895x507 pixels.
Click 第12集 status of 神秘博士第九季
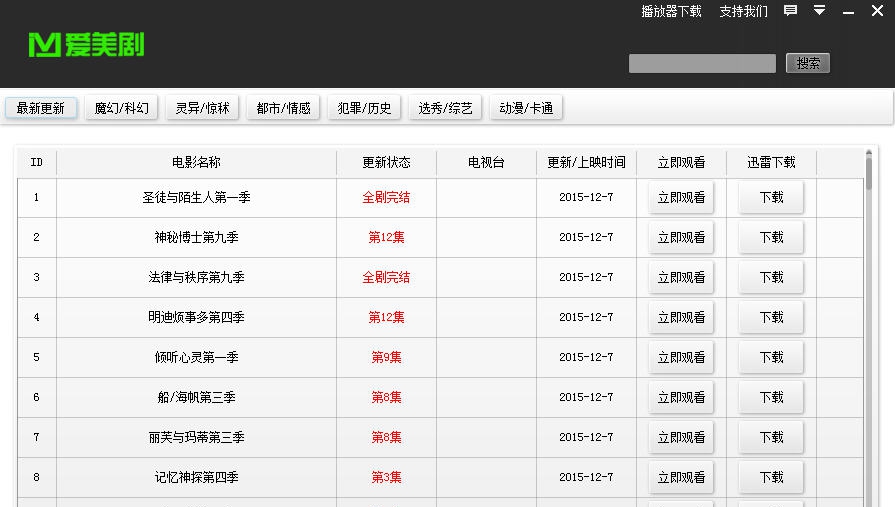386,238
